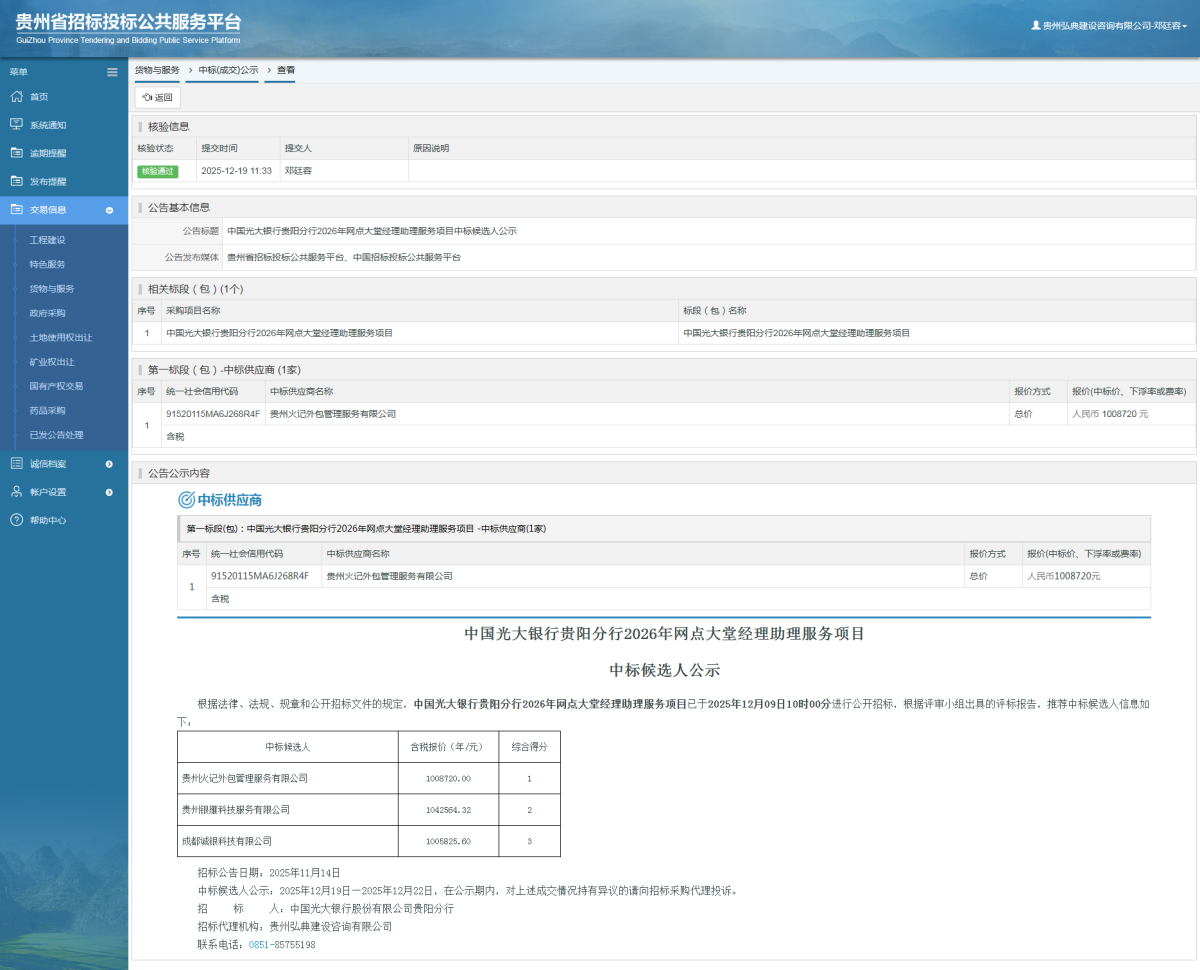This screenshot has width=1200, height=970.
Task: Click the circular check icon before 中标供应商
Action: pyautogui.click(x=185, y=499)
